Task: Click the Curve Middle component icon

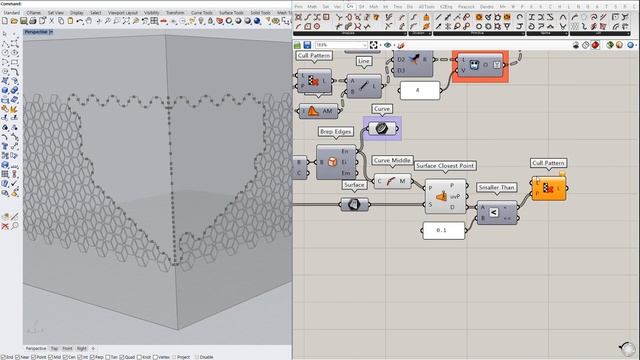Action: 391,181
